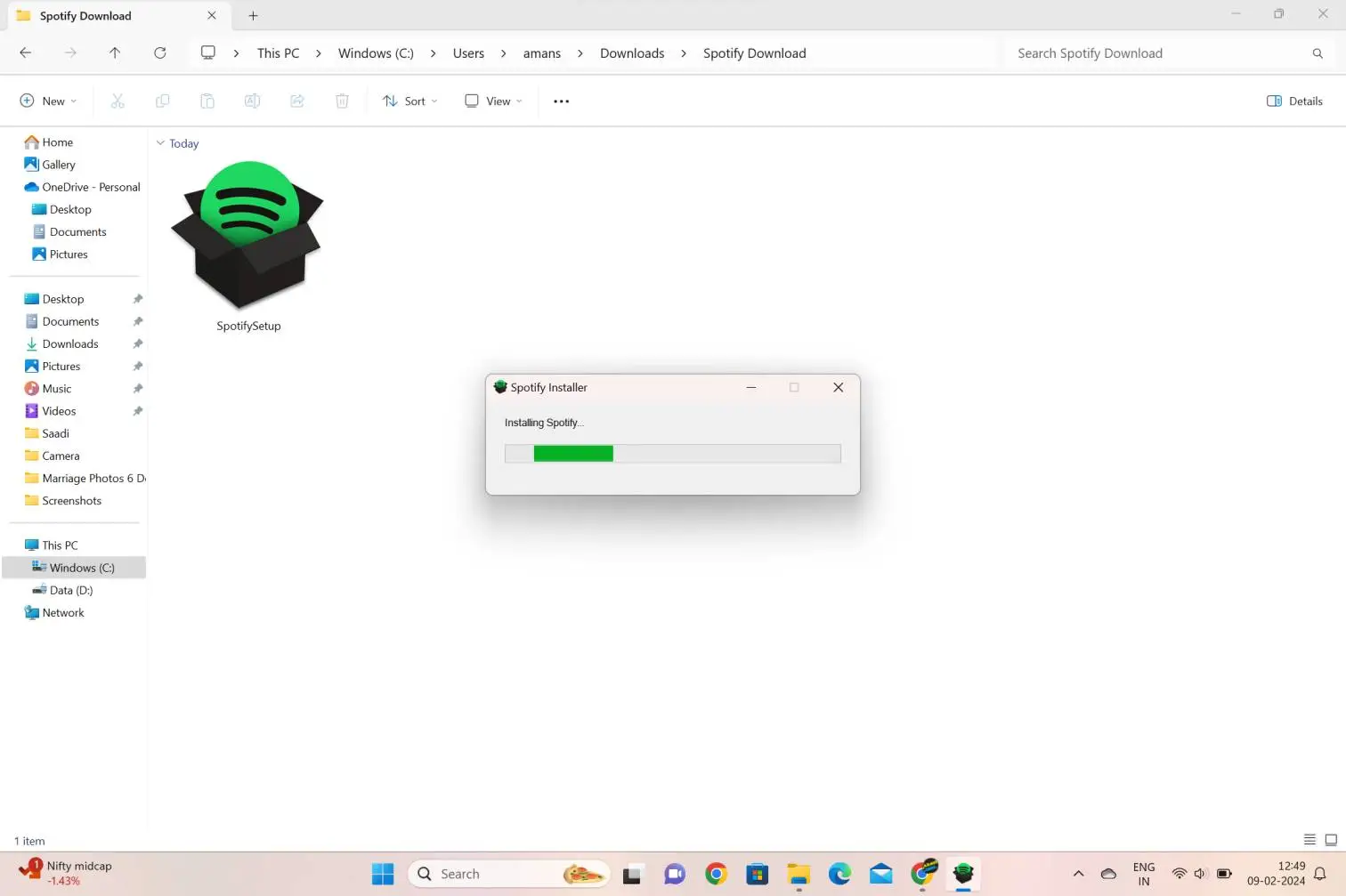The width and height of the screenshot is (1346, 896).
Task: Open the See more menu with three dots
Action: click(x=561, y=101)
